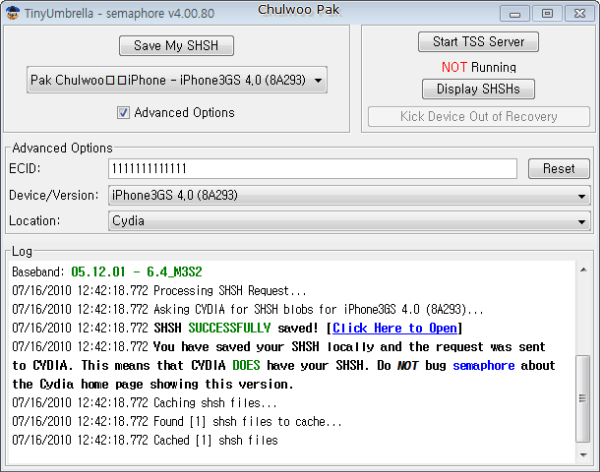Click inside the ECID input field

tap(313, 169)
